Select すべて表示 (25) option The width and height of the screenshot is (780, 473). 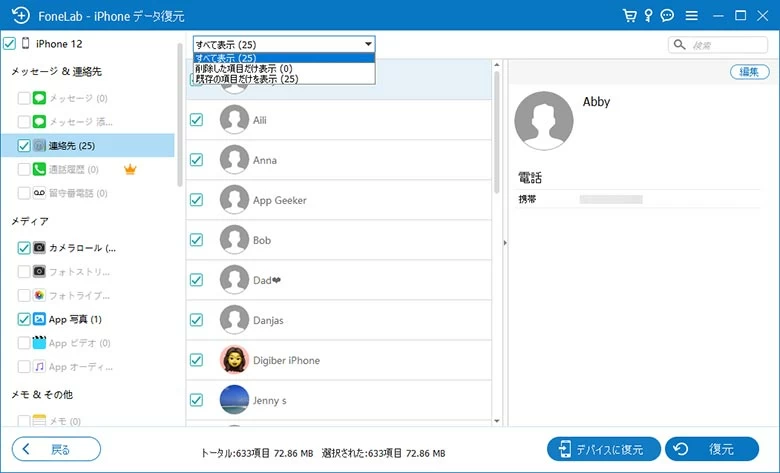tap(284, 58)
